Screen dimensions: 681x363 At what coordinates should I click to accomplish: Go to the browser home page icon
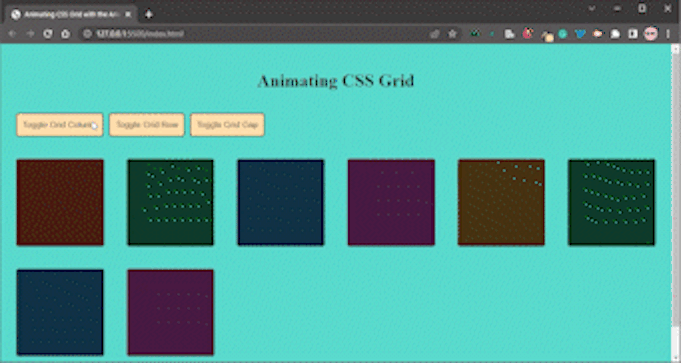[x=65, y=33]
